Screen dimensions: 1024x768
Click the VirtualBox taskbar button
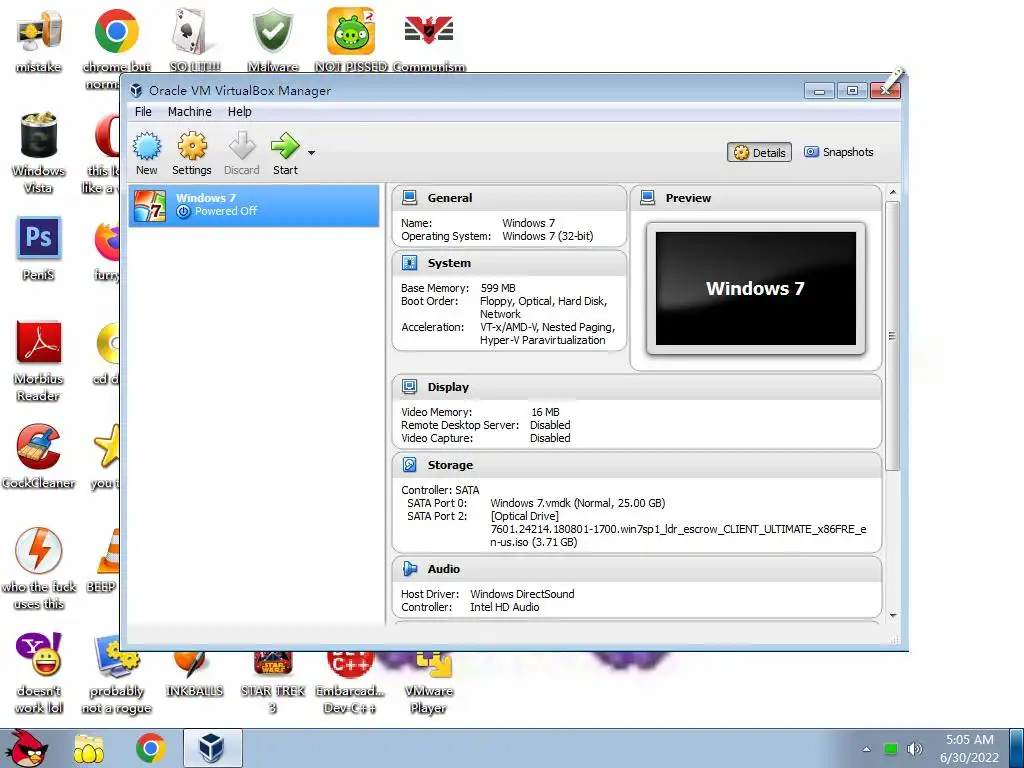213,748
